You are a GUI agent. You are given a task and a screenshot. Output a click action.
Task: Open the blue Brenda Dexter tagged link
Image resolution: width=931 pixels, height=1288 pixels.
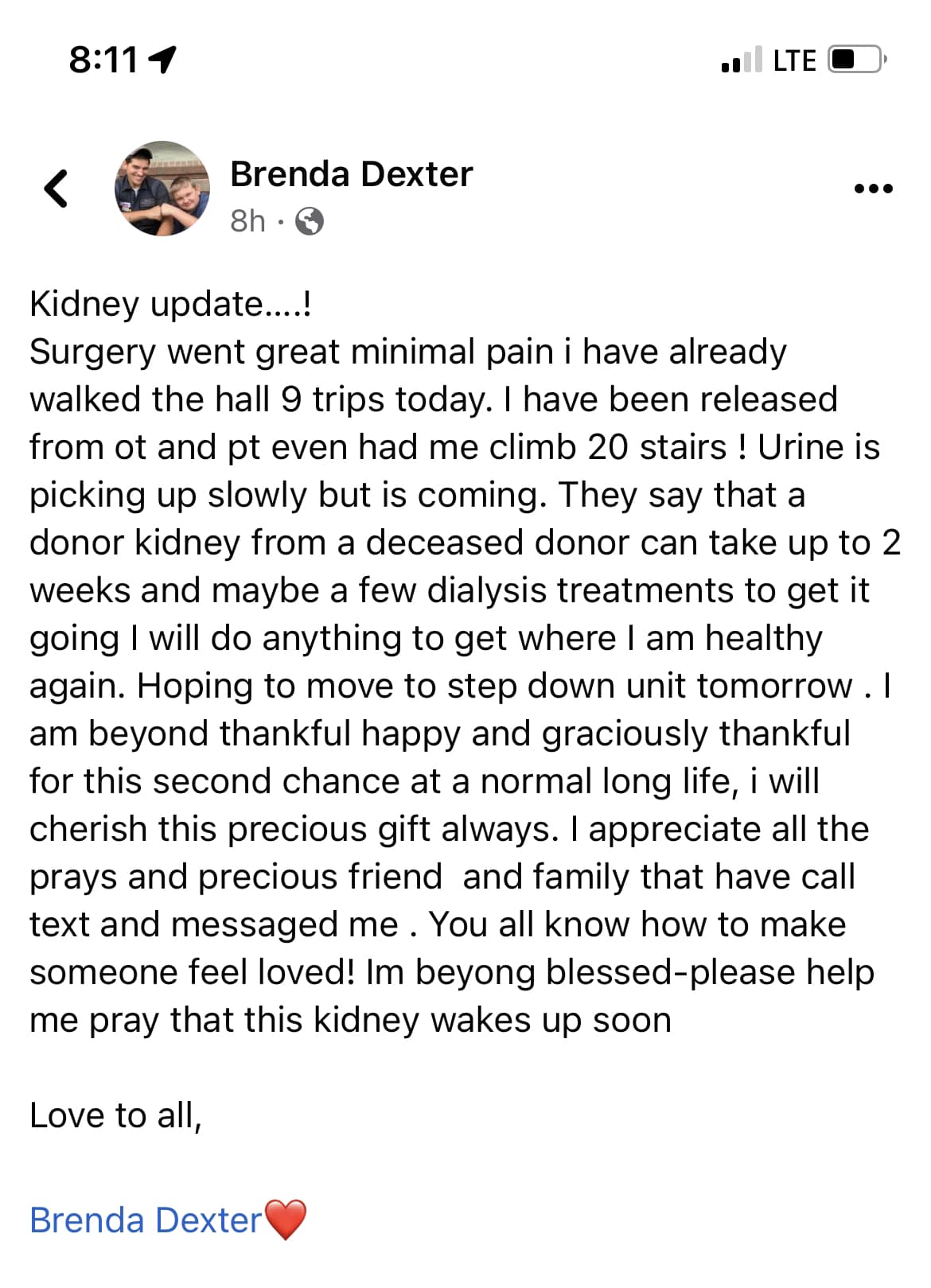[146, 1220]
